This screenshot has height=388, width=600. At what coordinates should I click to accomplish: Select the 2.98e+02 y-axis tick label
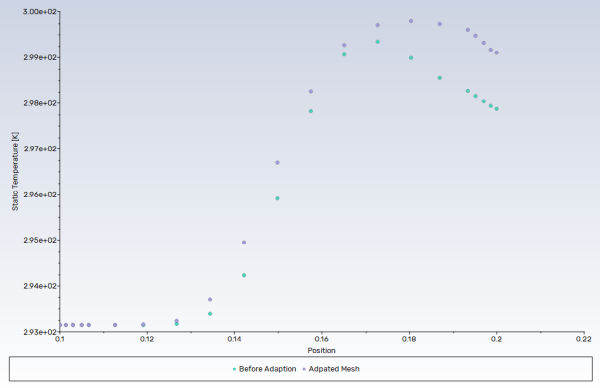point(40,103)
